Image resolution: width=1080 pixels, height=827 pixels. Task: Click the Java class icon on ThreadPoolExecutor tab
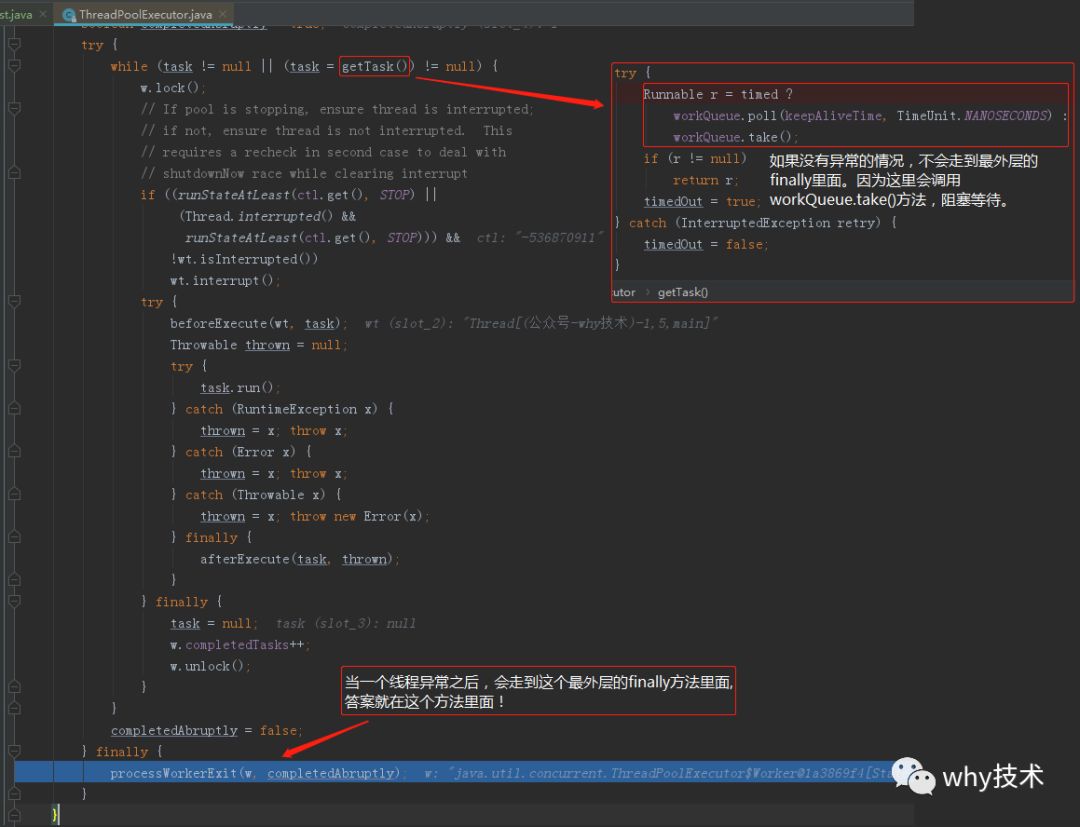pos(68,14)
